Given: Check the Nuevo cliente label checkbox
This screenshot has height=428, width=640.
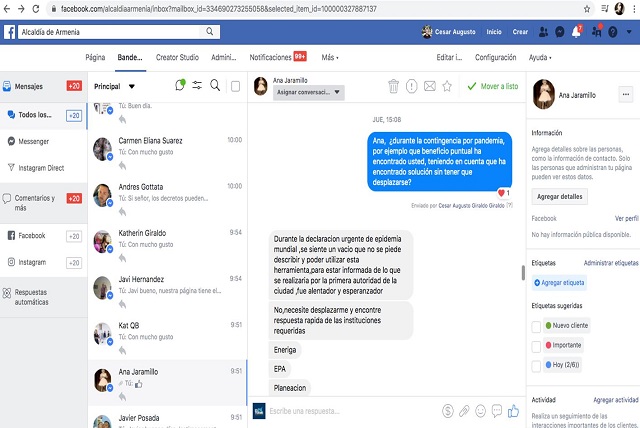Looking at the screenshot, I should pos(536,326).
